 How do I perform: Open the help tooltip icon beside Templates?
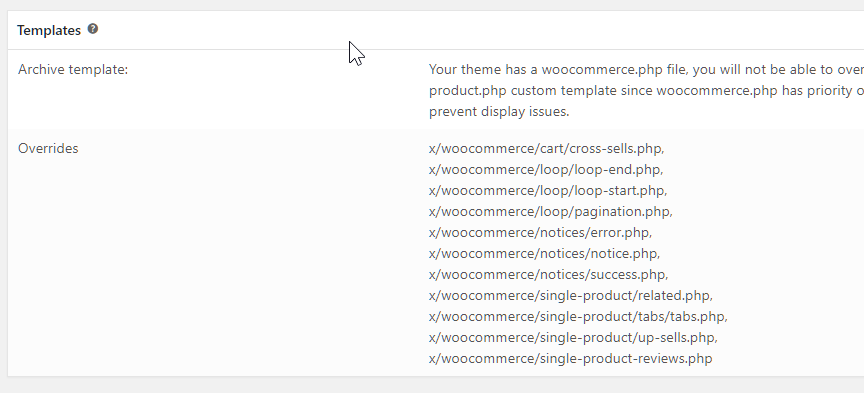[93, 29]
